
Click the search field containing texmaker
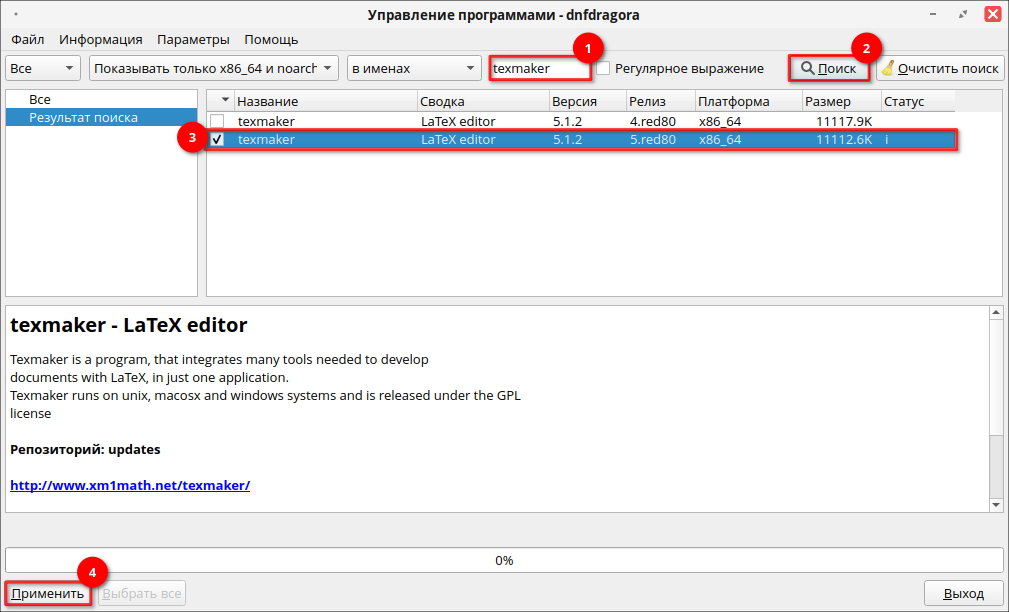pos(539,68)
